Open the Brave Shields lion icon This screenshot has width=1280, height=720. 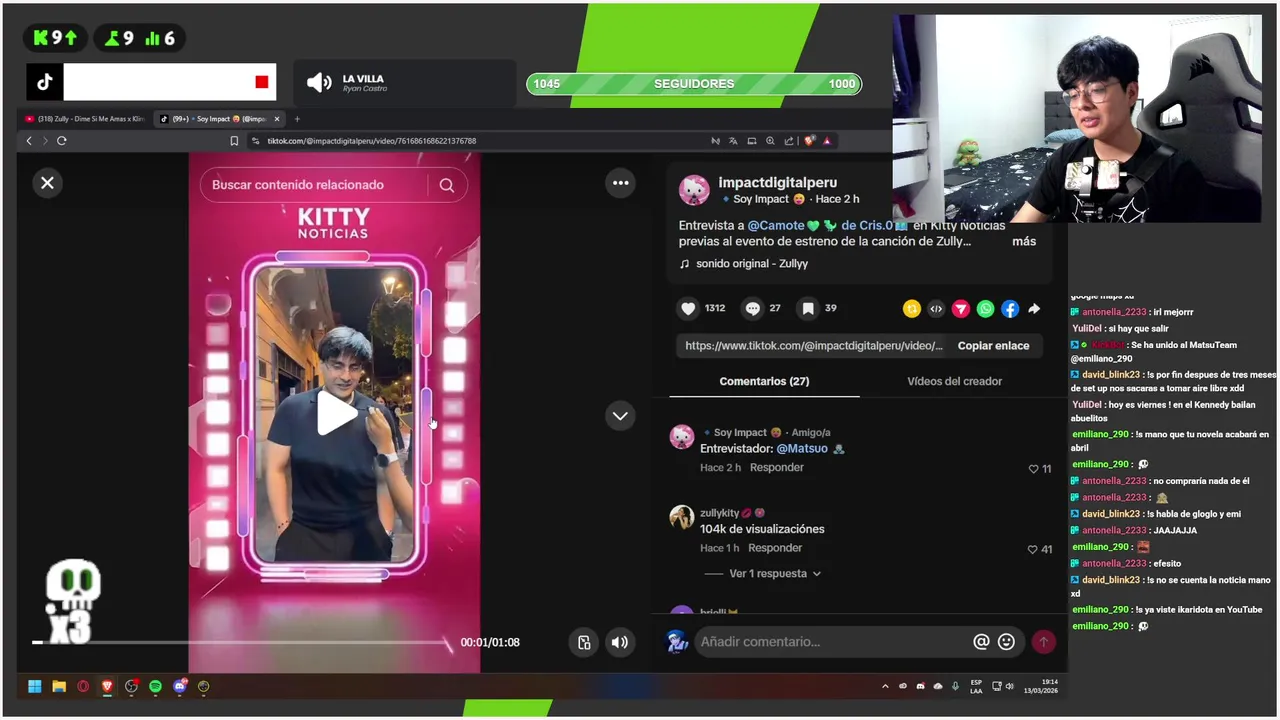pyautogui.click(x=809, y=141)
